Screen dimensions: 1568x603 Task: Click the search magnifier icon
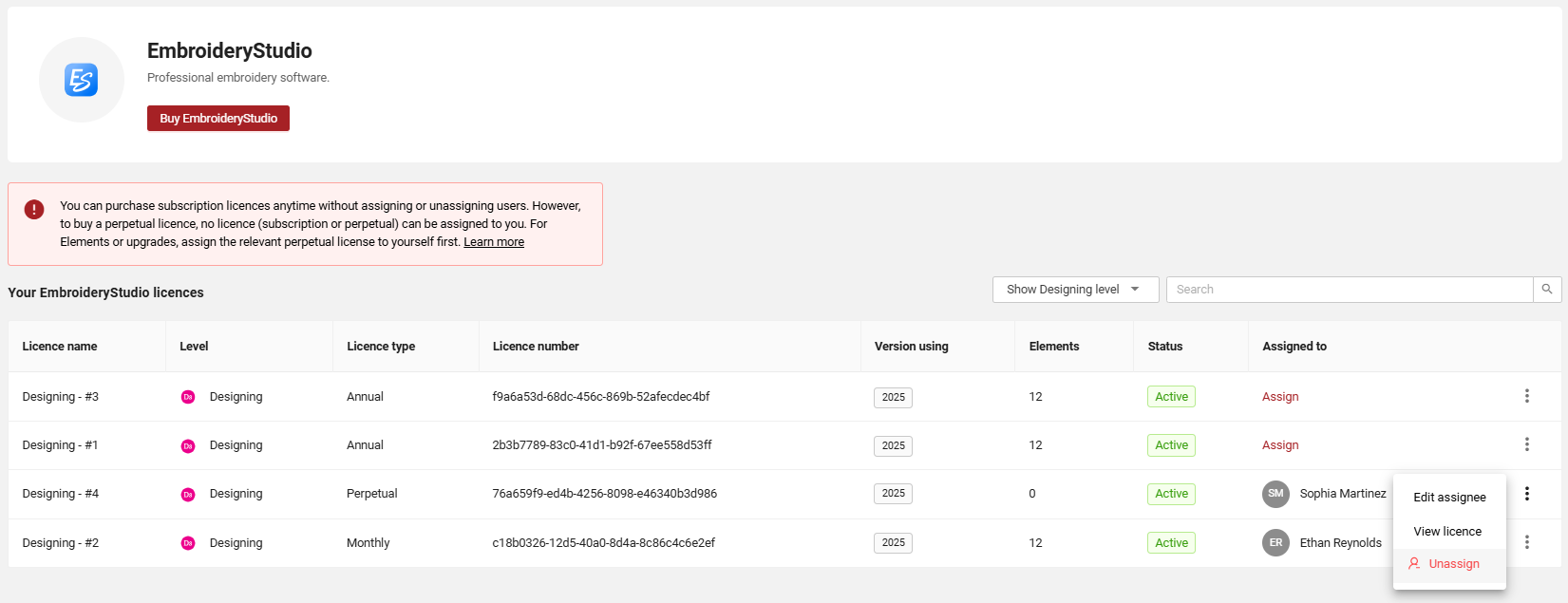pos(1547,290)
